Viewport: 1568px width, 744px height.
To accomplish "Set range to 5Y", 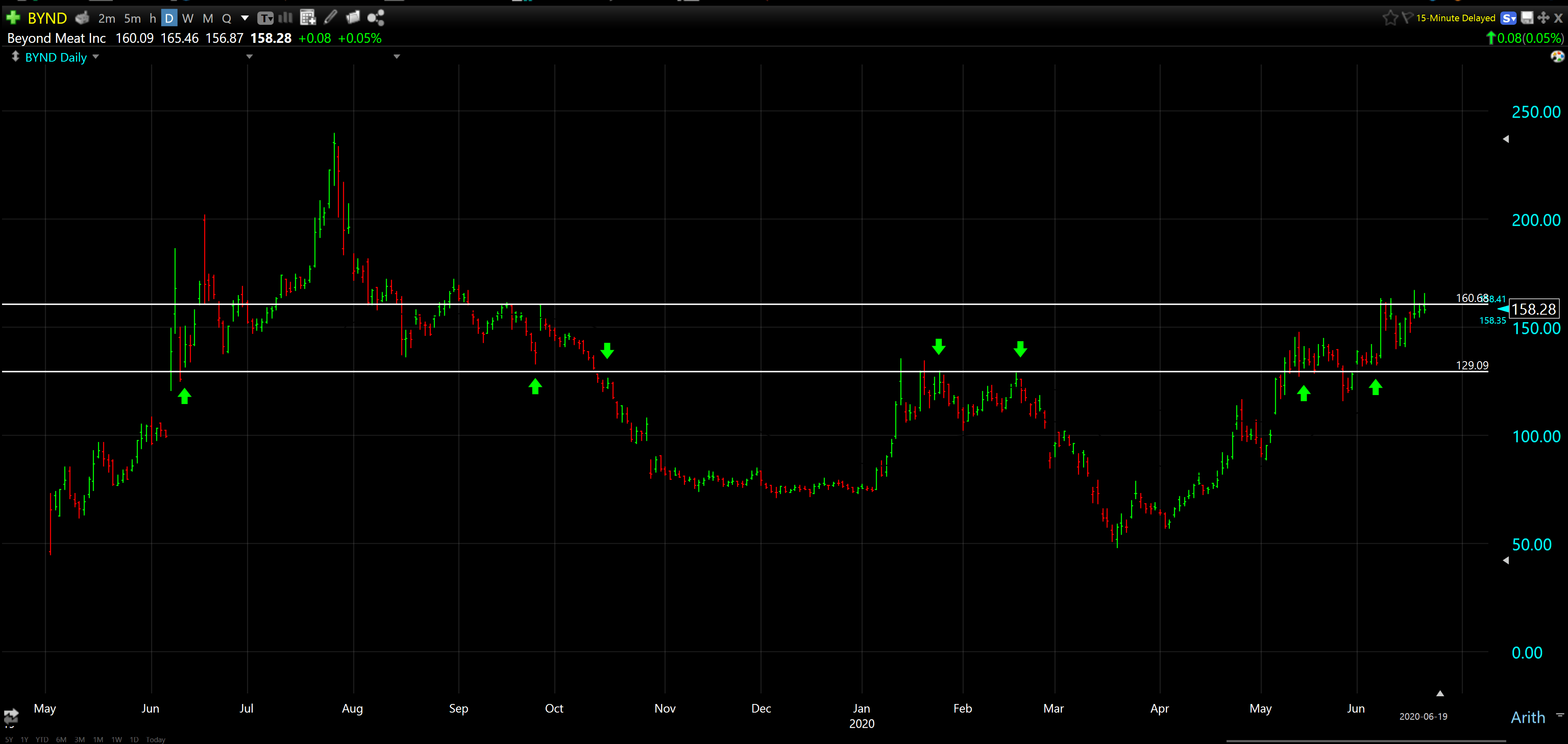I will pyautogui.click(x=9, y=740).
